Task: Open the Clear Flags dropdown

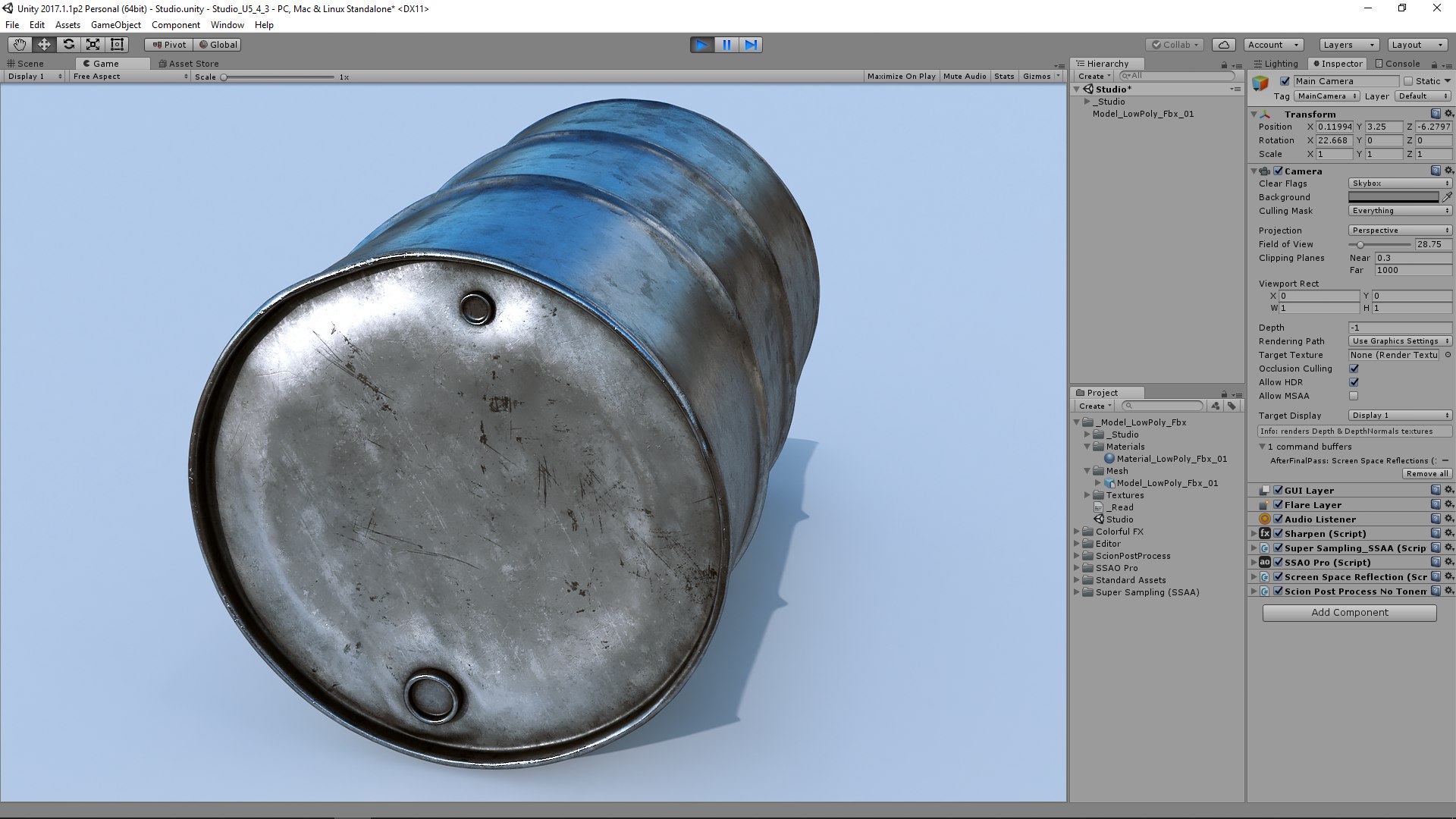Action: 1400,184
